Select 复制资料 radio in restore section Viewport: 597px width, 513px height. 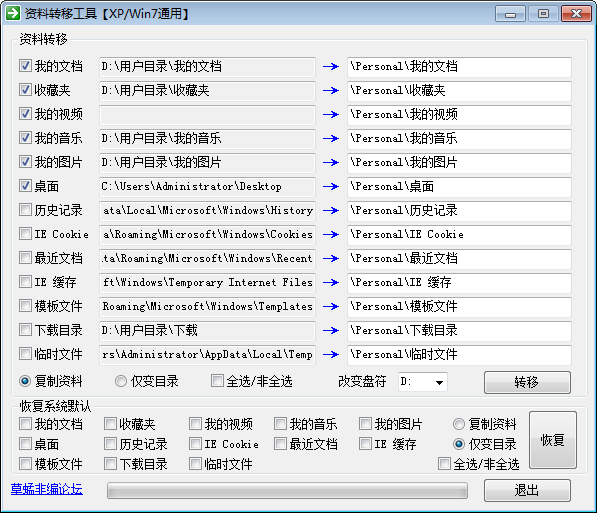pyautogui.click(x=459, y=424)
